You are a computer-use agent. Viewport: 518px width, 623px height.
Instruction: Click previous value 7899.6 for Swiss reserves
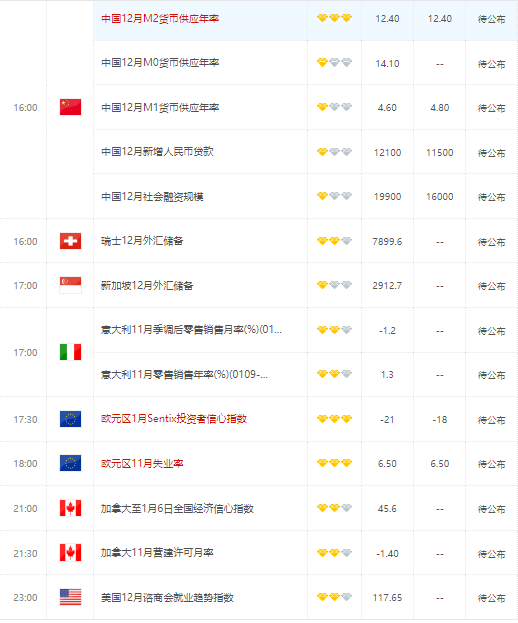click(x=387, y=242)
